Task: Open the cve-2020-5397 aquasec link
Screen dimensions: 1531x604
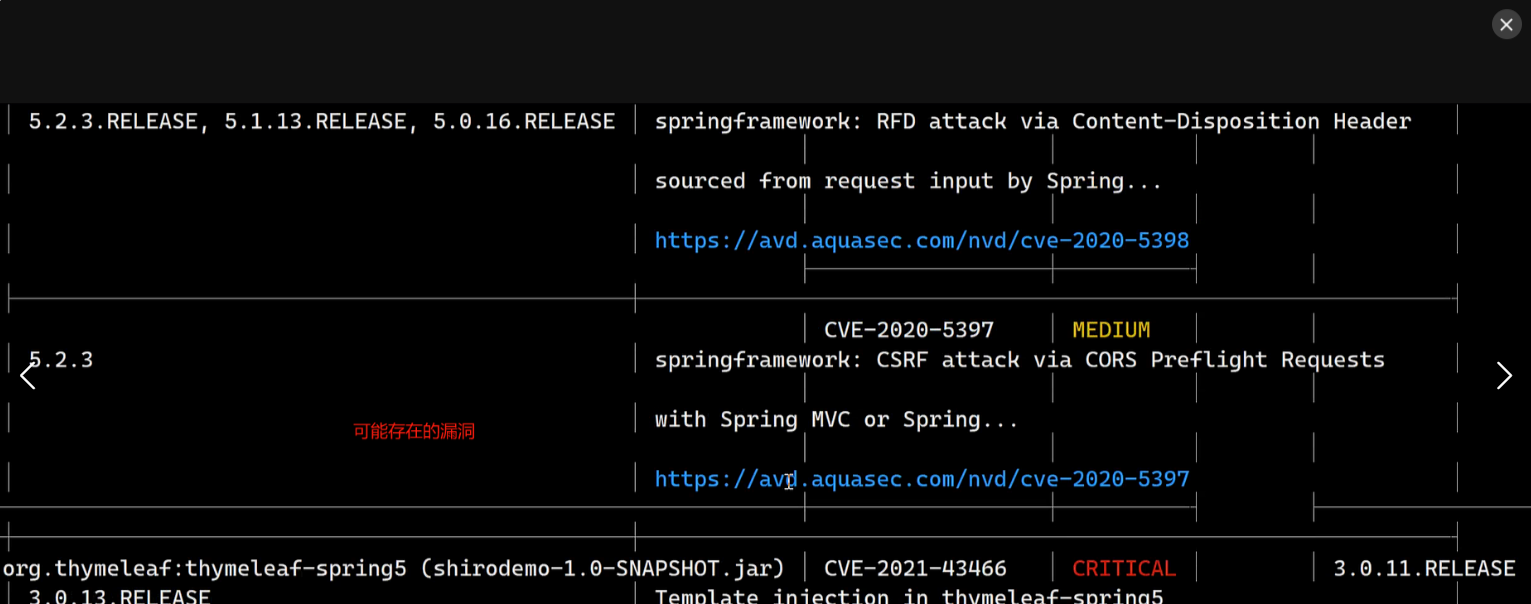Action: pos(922,479)
